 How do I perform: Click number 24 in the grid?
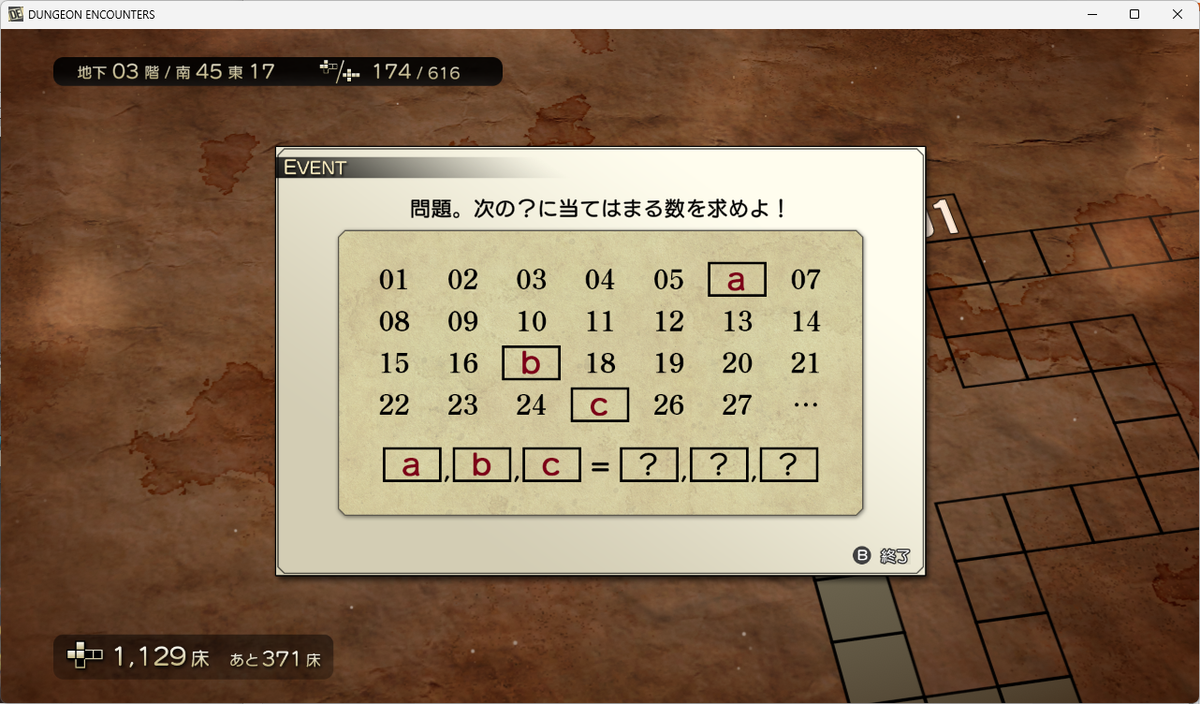tap(531, 405)
